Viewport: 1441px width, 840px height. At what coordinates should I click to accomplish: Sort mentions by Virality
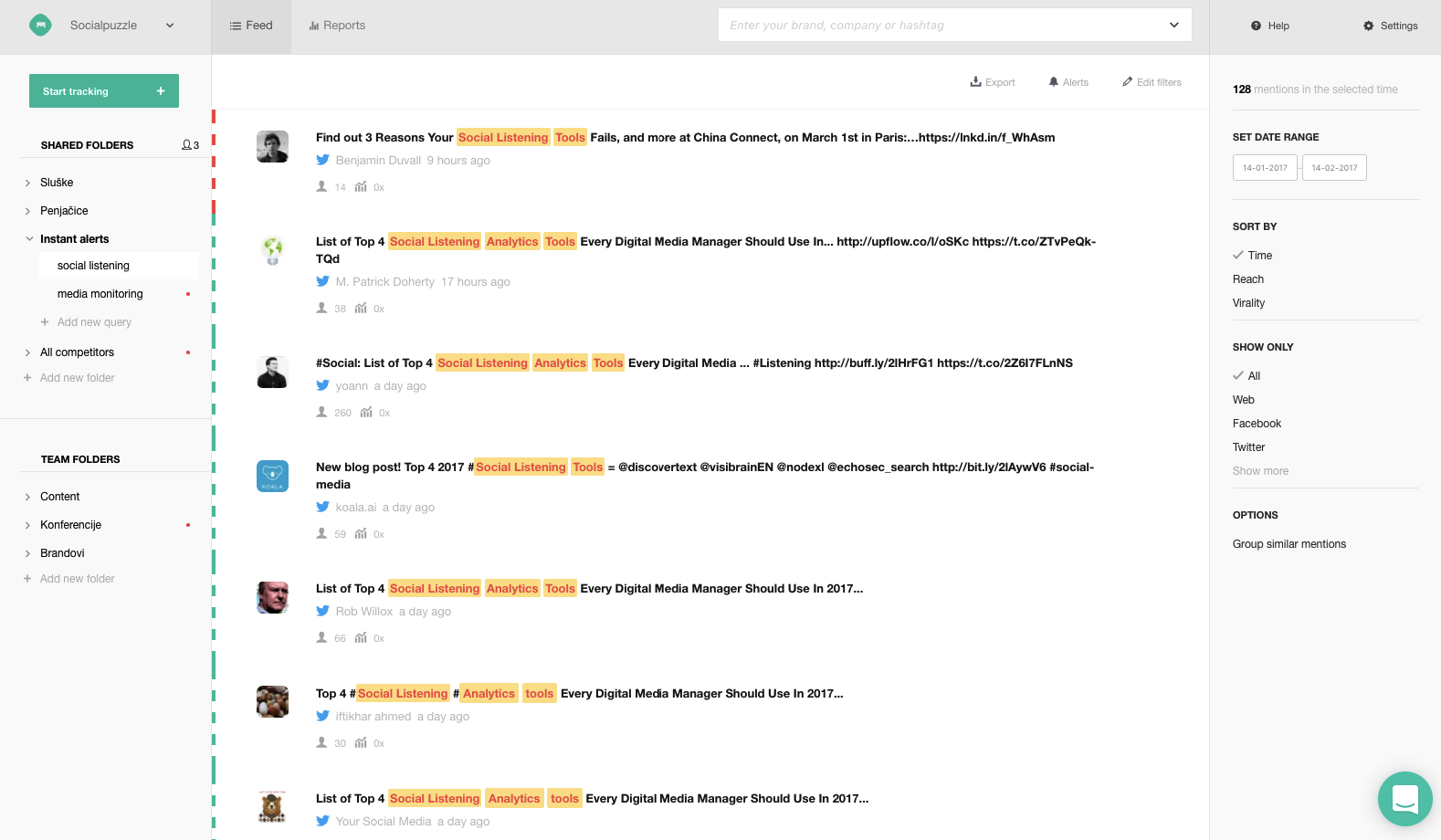[x=1248, y=303]
